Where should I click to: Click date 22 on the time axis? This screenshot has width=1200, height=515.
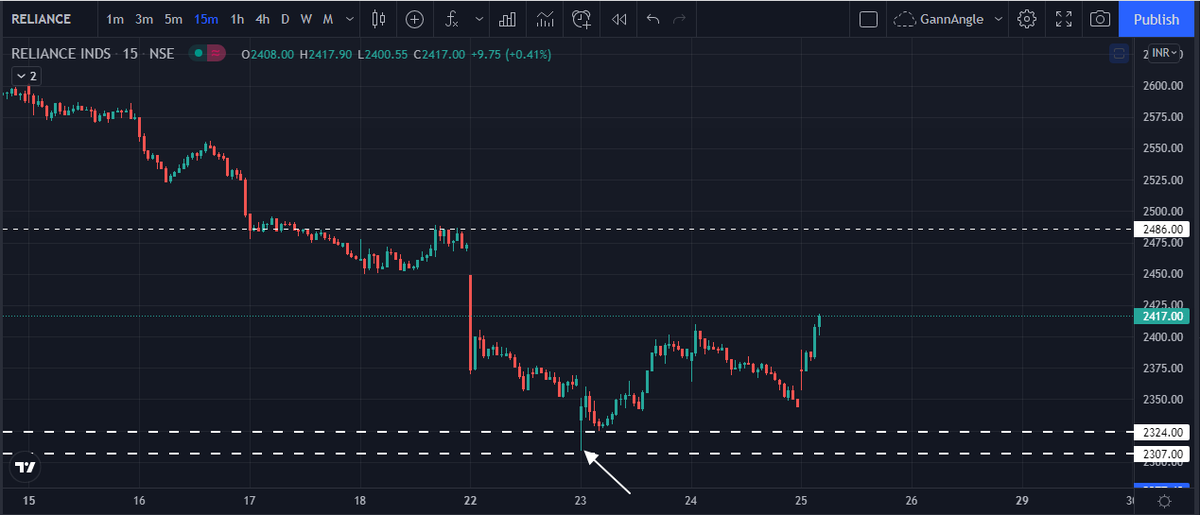(x=470, y=500)
